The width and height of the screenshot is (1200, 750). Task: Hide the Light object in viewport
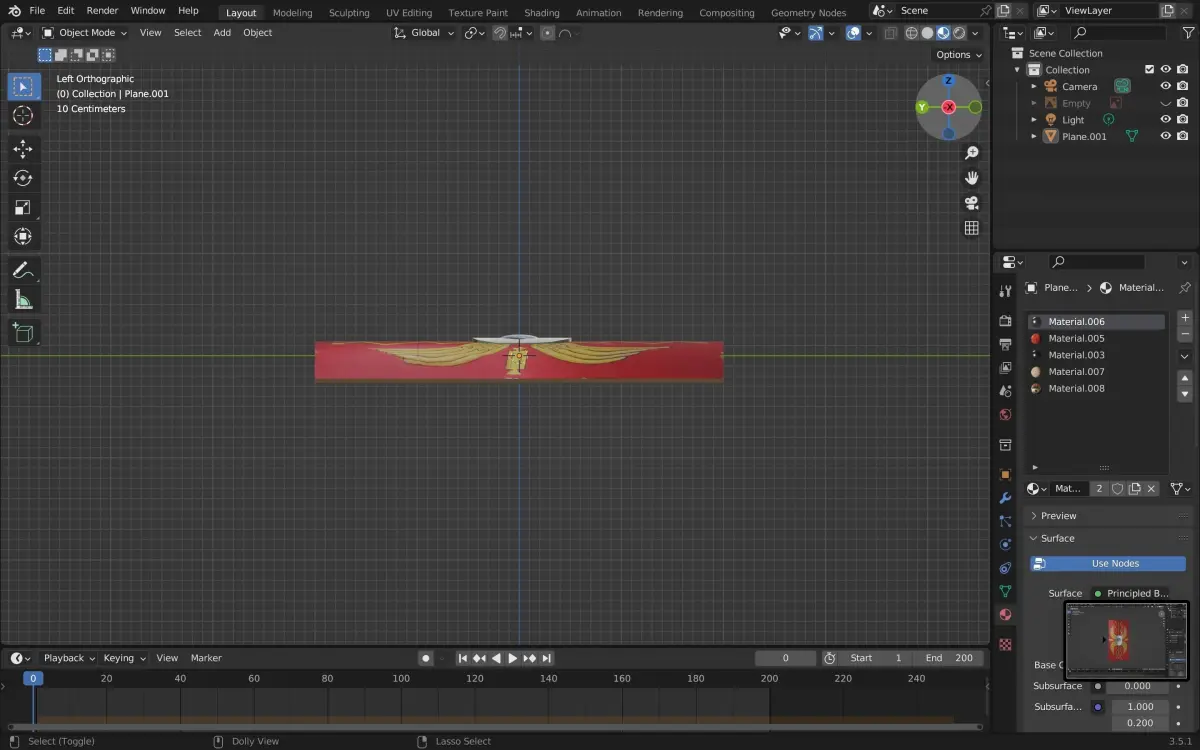click(1166, 120)
